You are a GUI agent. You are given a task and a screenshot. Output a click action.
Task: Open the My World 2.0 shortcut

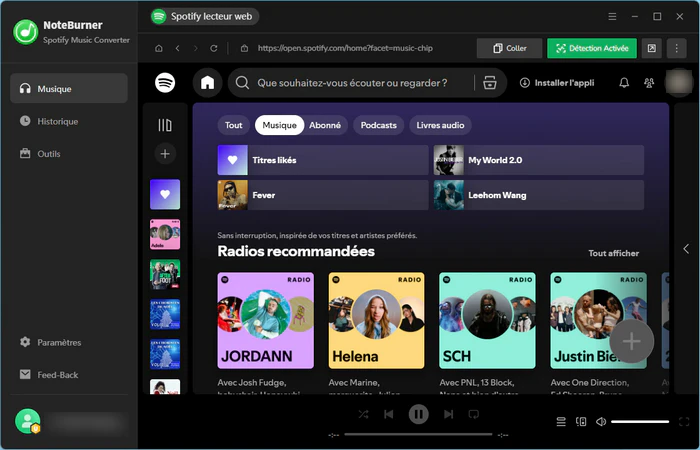[539, 160]
